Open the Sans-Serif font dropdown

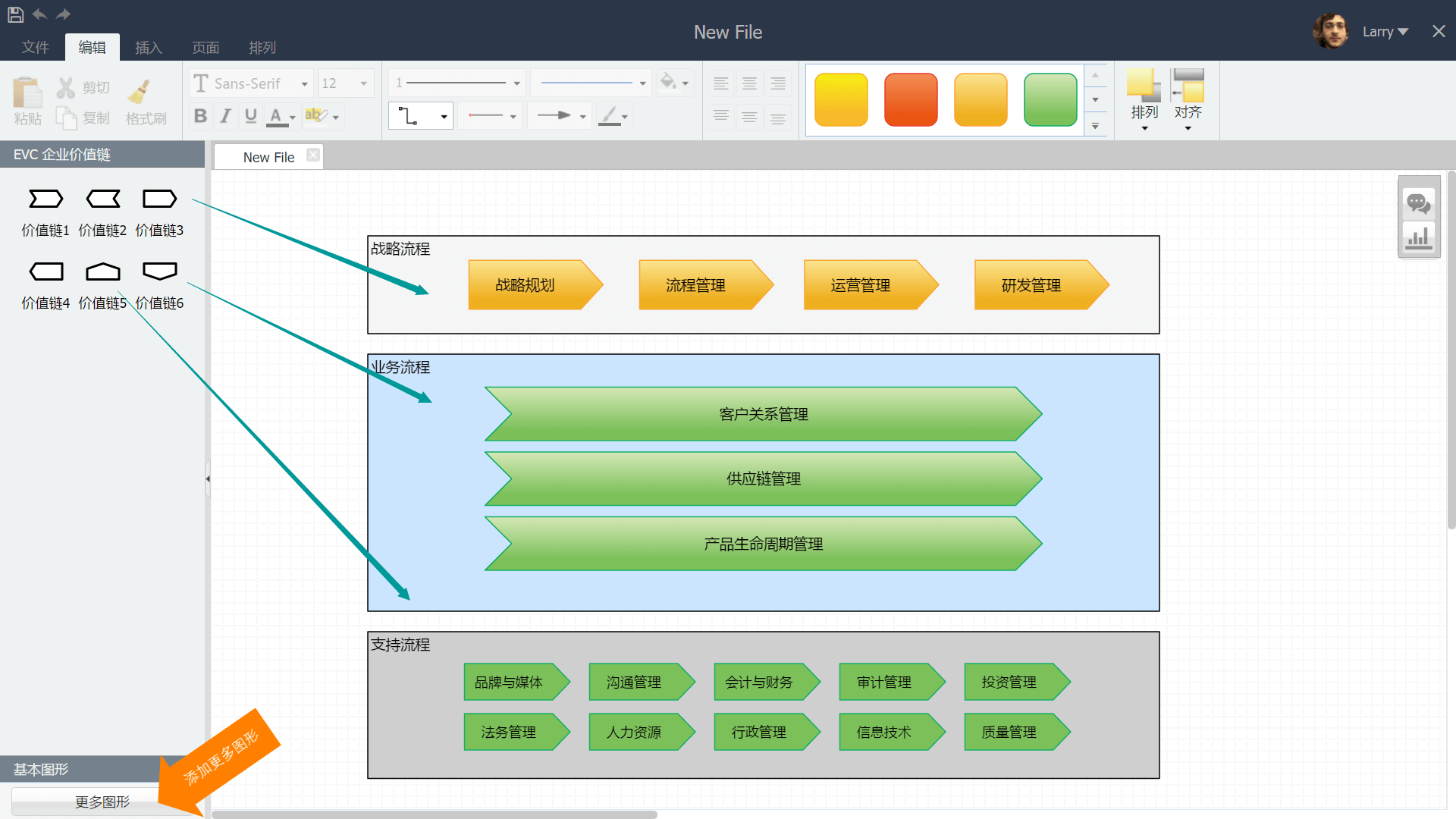pyautogui.click(x=252, y=83)
